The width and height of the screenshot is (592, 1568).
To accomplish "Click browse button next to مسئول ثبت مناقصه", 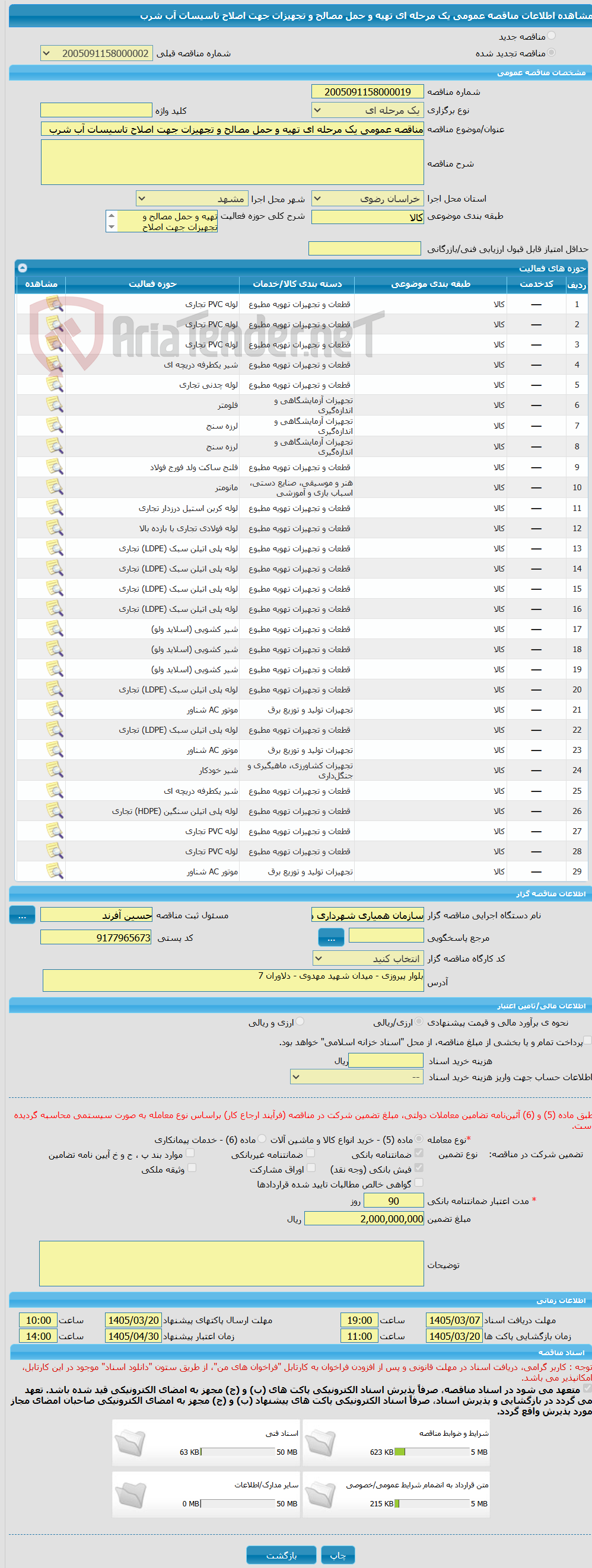I will pyautogui.click(x=22, y=915).
